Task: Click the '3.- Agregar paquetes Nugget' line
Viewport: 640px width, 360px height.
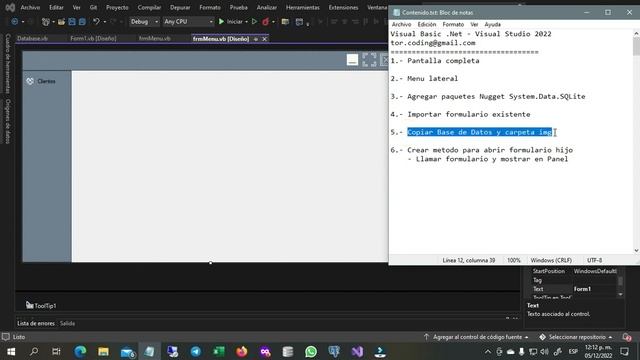Action: (488, 96)
